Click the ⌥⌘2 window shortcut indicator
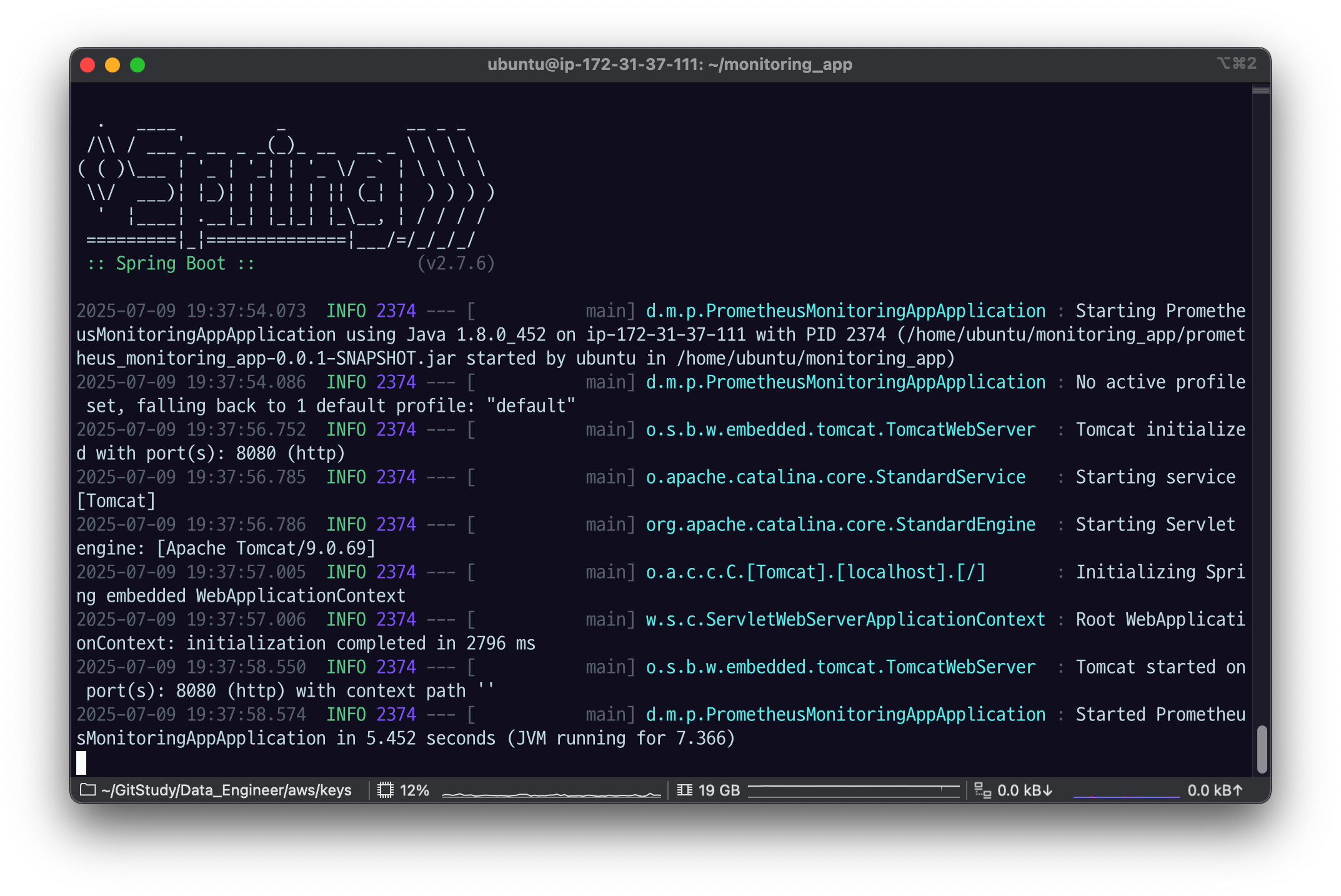The width and height of the screenshot is (1341, 896). pos(1236,63)
